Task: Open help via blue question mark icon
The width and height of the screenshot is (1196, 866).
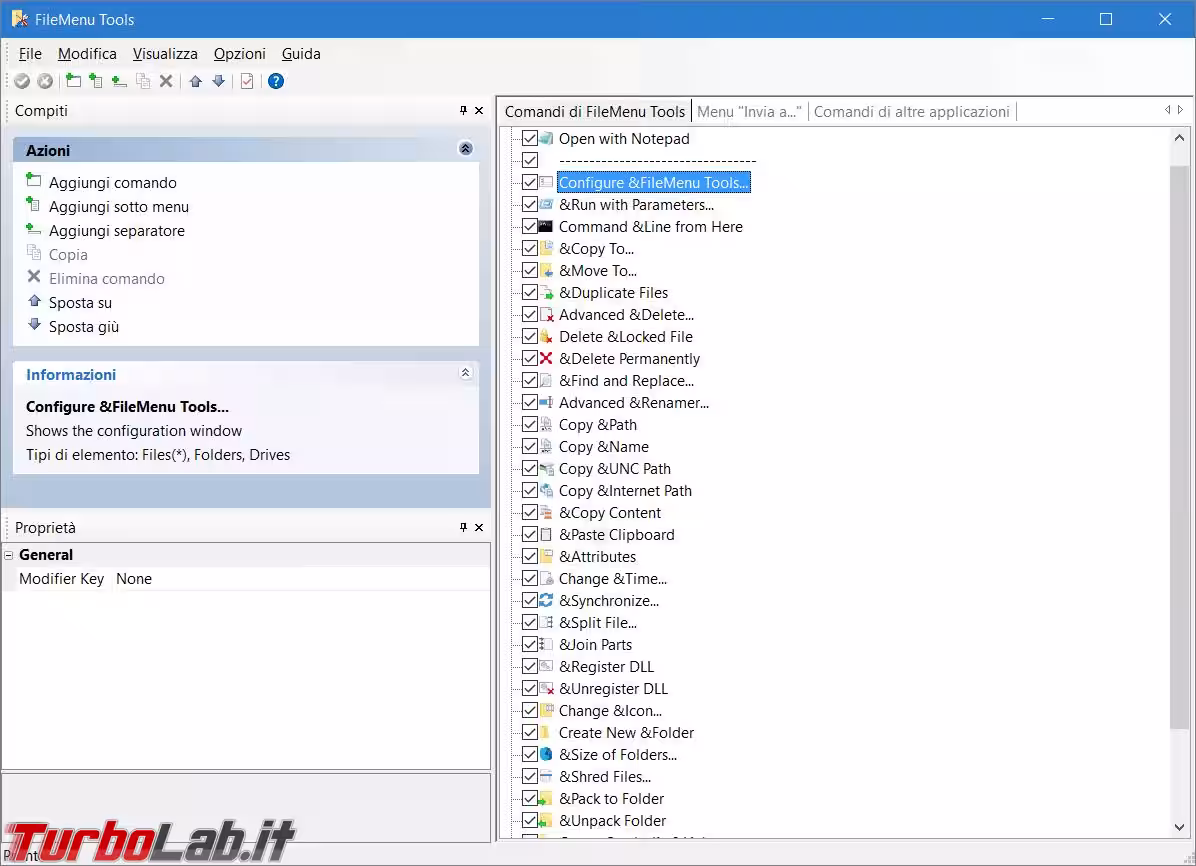Action: (276, 81)
